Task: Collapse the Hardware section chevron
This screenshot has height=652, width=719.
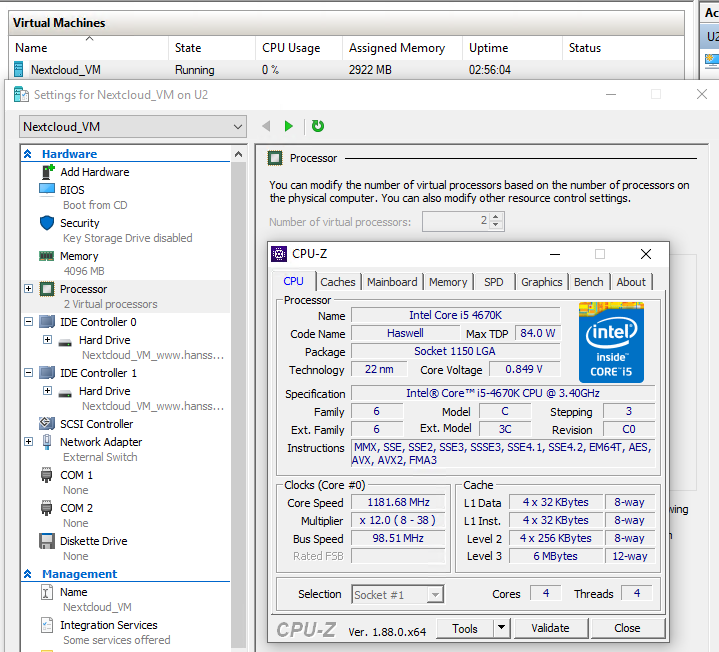Action: click(28, 154)
